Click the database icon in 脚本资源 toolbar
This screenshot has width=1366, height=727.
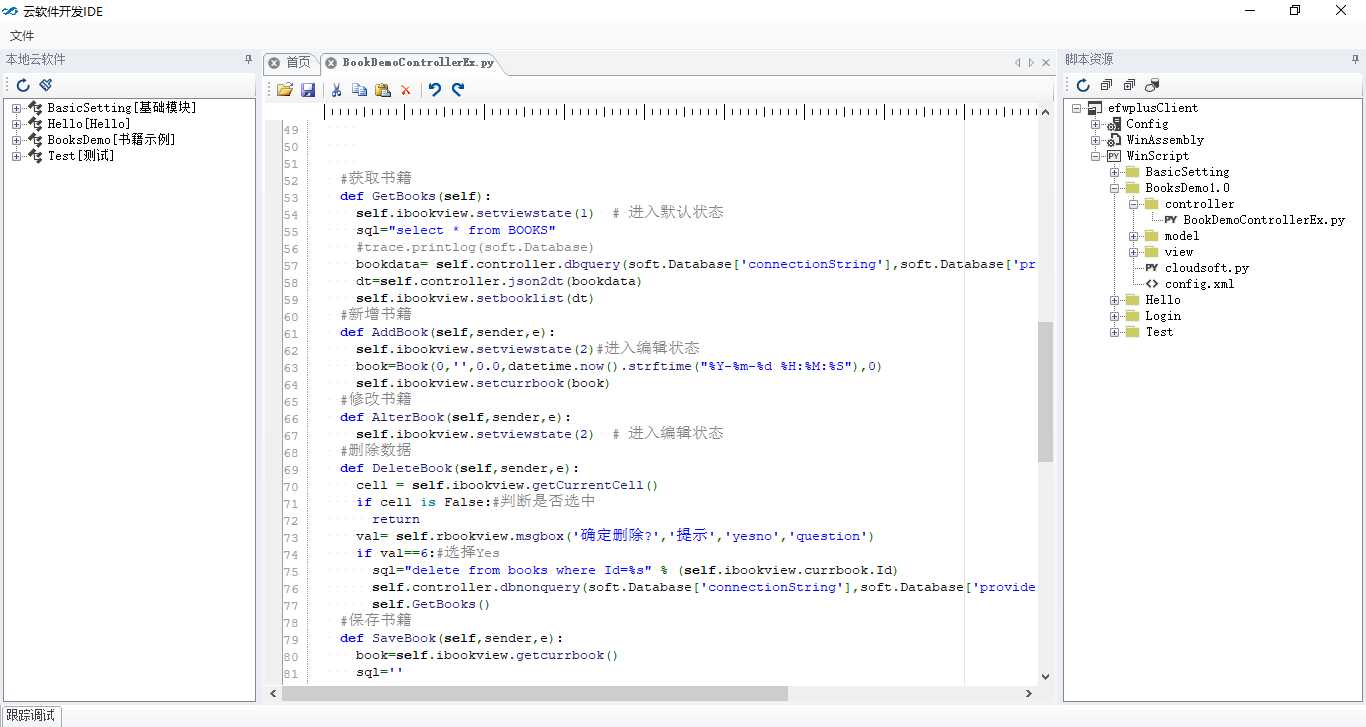(x=1152, y=86)
